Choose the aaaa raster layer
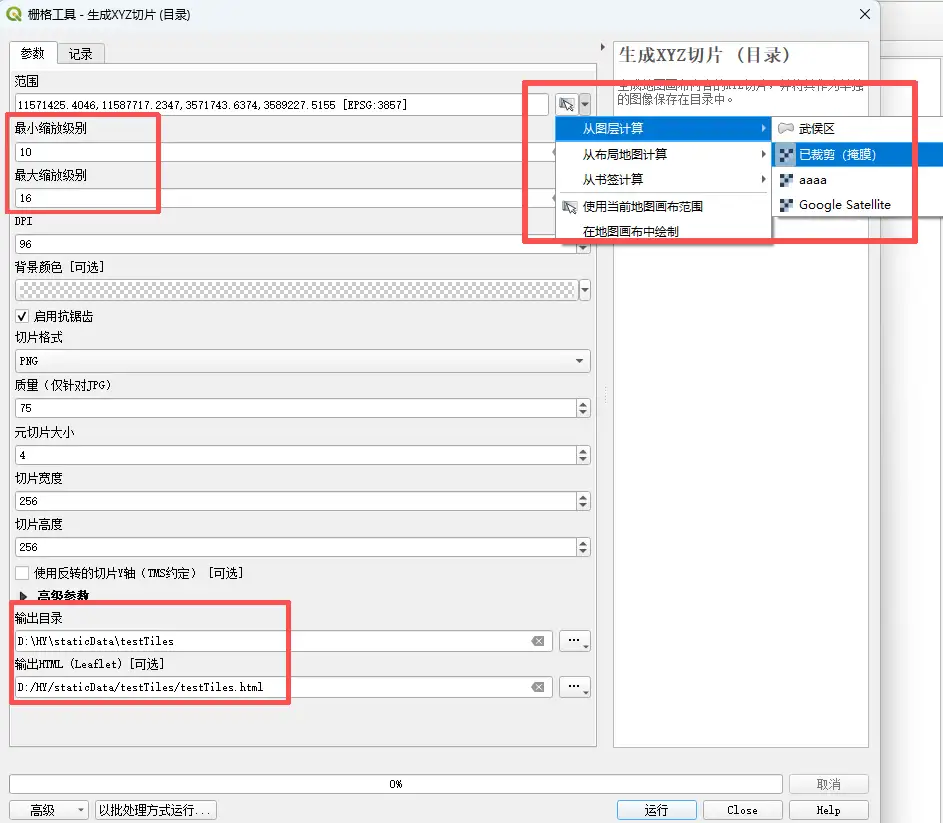The width and height of the screenshot is (943, 823). click(812, 180)
